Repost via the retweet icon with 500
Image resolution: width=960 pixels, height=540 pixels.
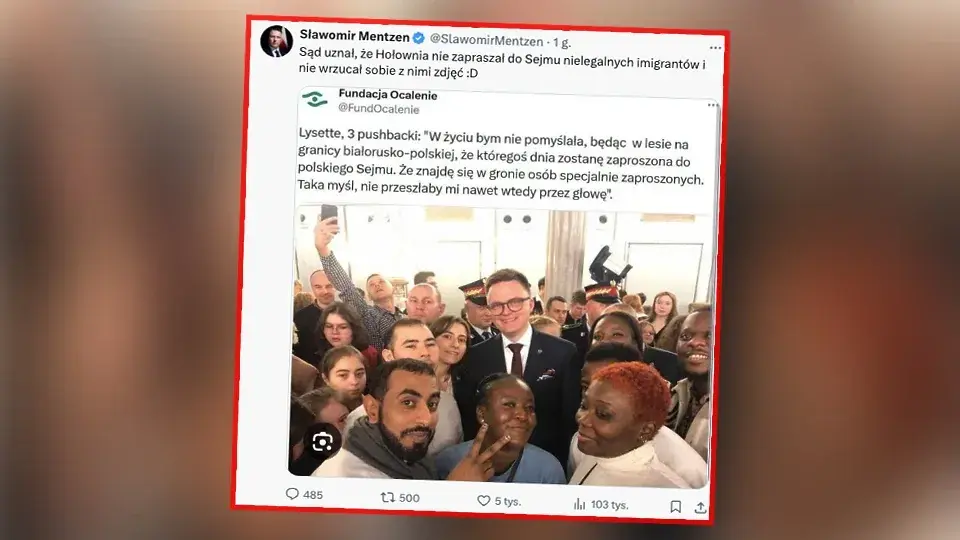point(388,497)
